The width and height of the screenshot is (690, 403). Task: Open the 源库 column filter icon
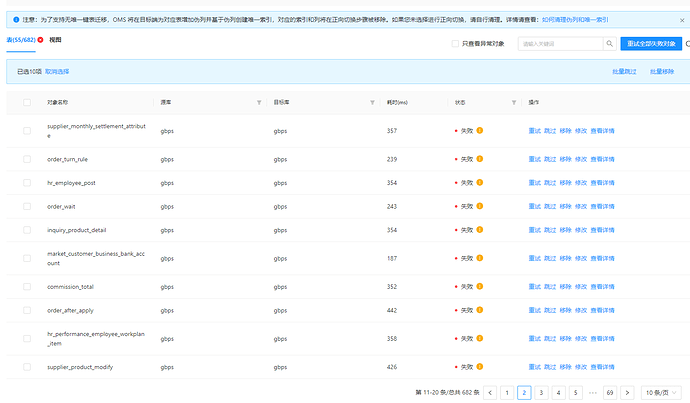(259, 103)
